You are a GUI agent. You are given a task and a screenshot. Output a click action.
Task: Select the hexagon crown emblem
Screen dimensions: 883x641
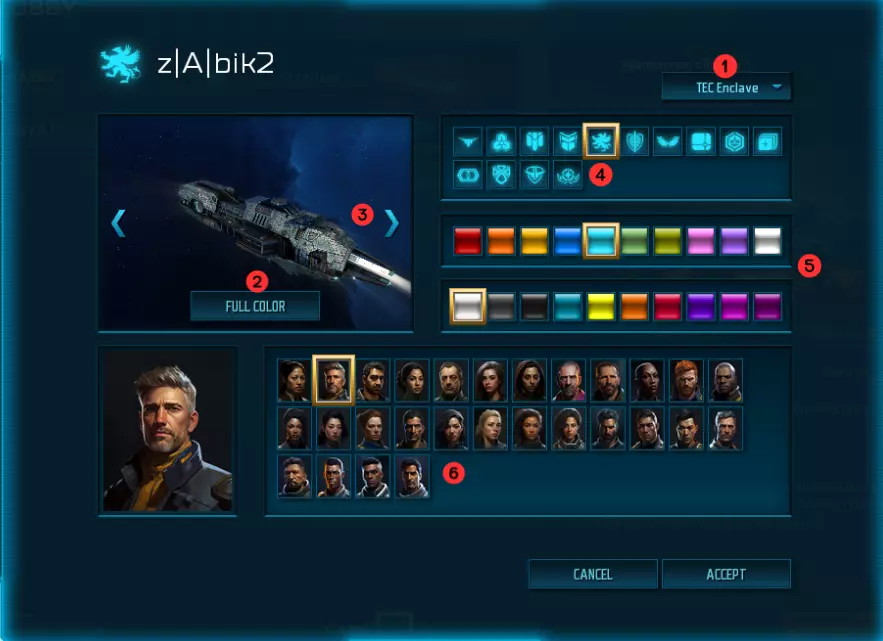(734, 141)
